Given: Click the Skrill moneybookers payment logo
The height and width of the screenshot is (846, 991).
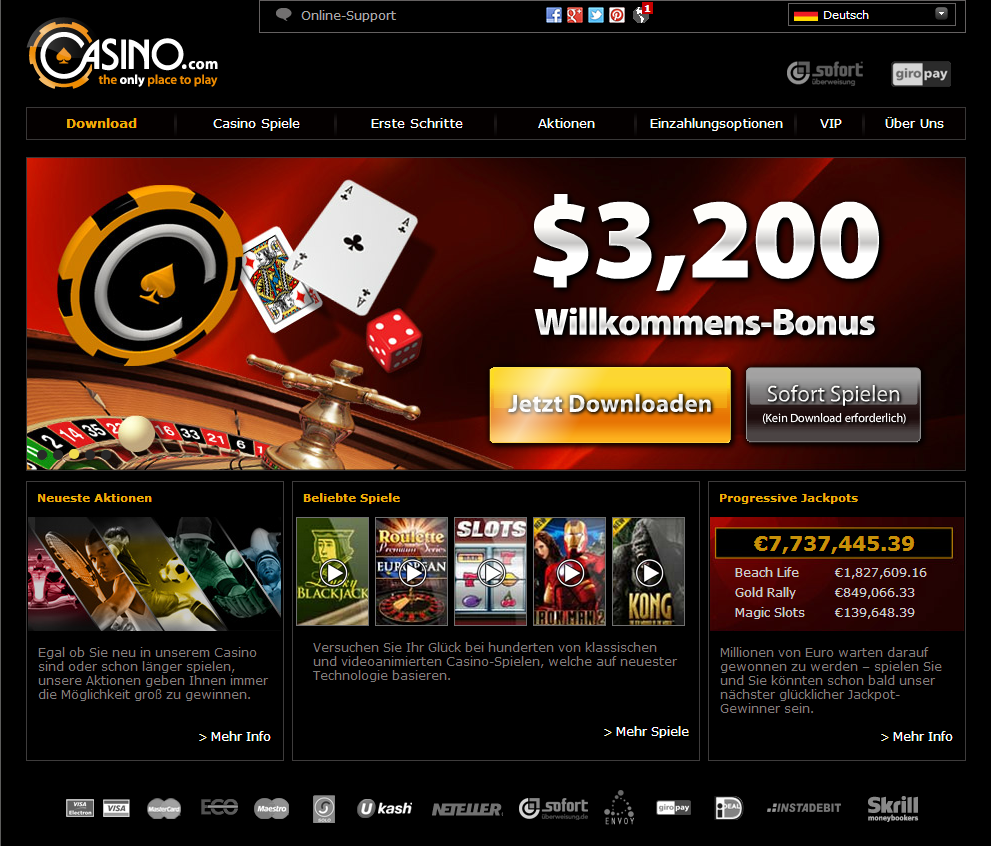Looking at the screenshot, I should (892, 808).
